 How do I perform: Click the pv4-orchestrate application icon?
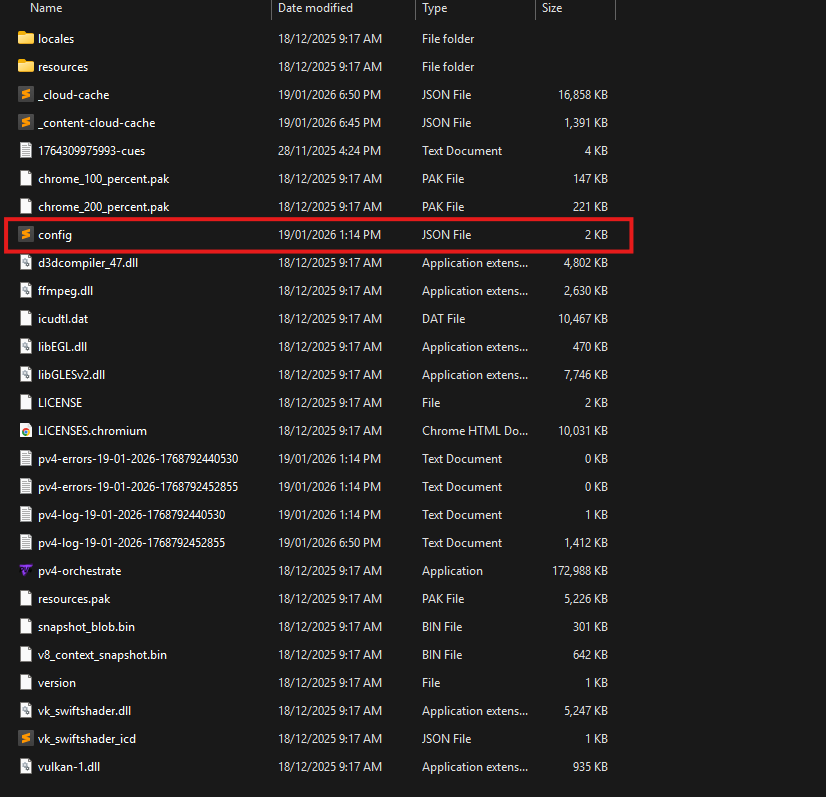pyautogui.click(x=26, y=570)
